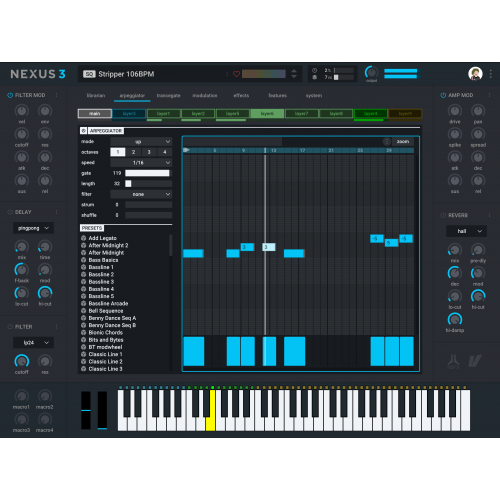Click the macro1 knob
The height and width of the screenshot is (500, 500).
click(x=22, y=396)
